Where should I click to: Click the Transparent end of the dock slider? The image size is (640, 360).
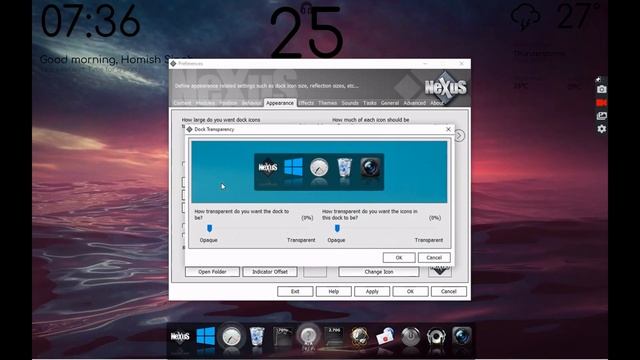point(301,240)
